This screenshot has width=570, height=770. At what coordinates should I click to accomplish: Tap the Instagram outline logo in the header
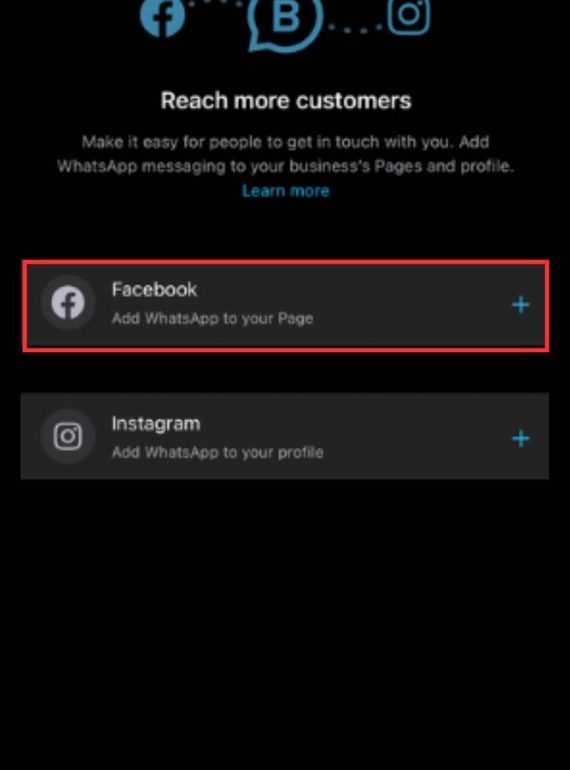409,16
